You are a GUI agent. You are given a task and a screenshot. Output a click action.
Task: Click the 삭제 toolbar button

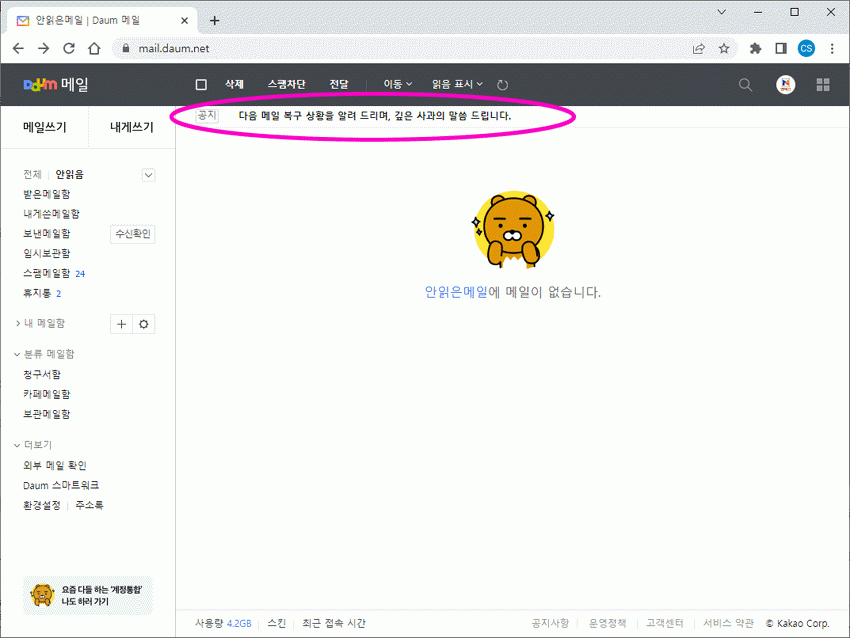point(234,85)
